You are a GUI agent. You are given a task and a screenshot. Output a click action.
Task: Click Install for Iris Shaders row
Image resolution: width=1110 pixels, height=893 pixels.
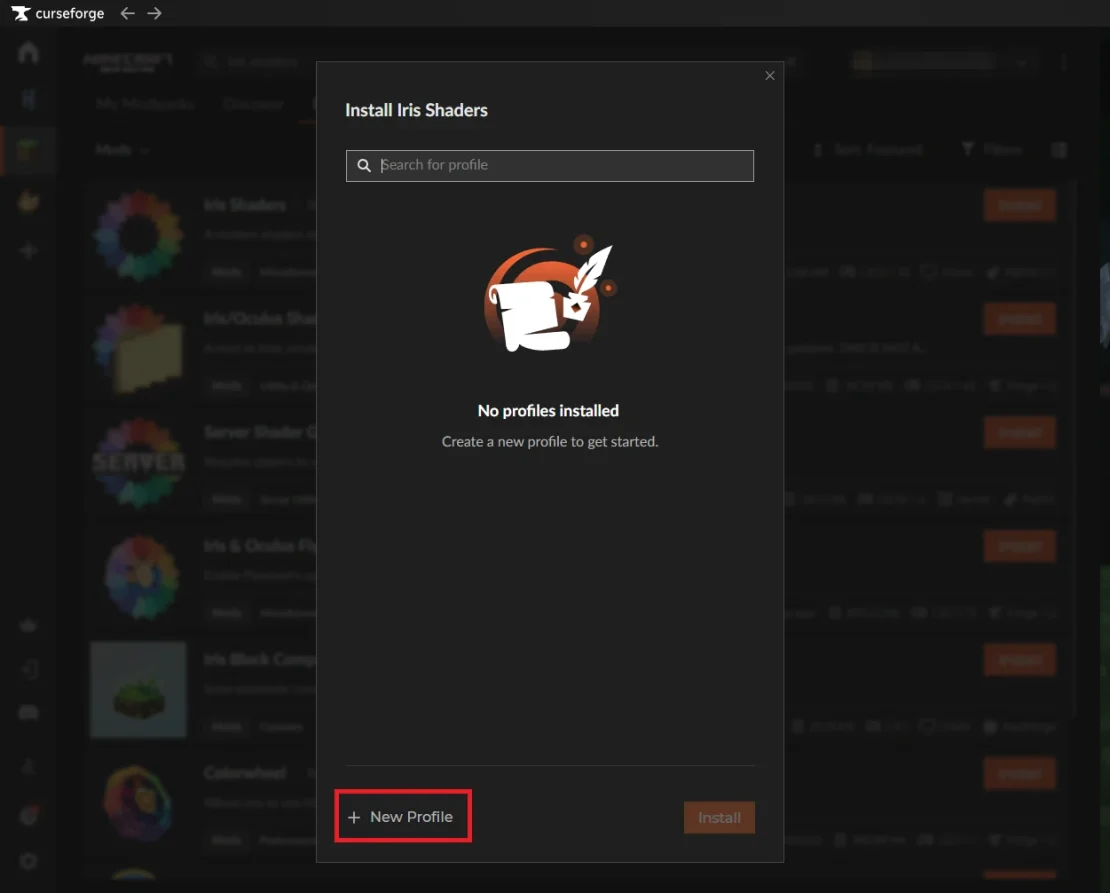coord(1019,205)
